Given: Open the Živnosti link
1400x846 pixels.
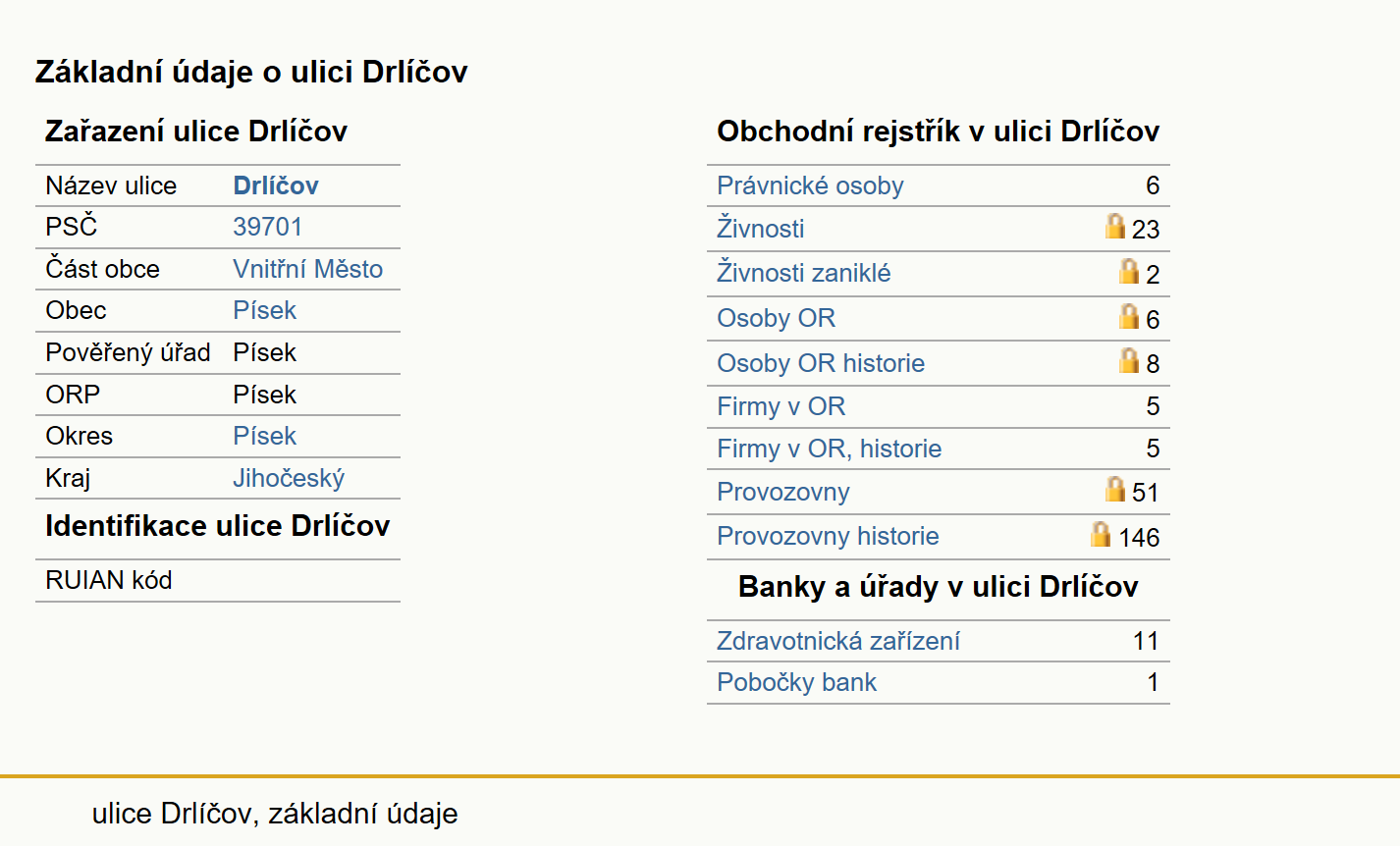Looking at the screenshot, I should coord(760,229).
